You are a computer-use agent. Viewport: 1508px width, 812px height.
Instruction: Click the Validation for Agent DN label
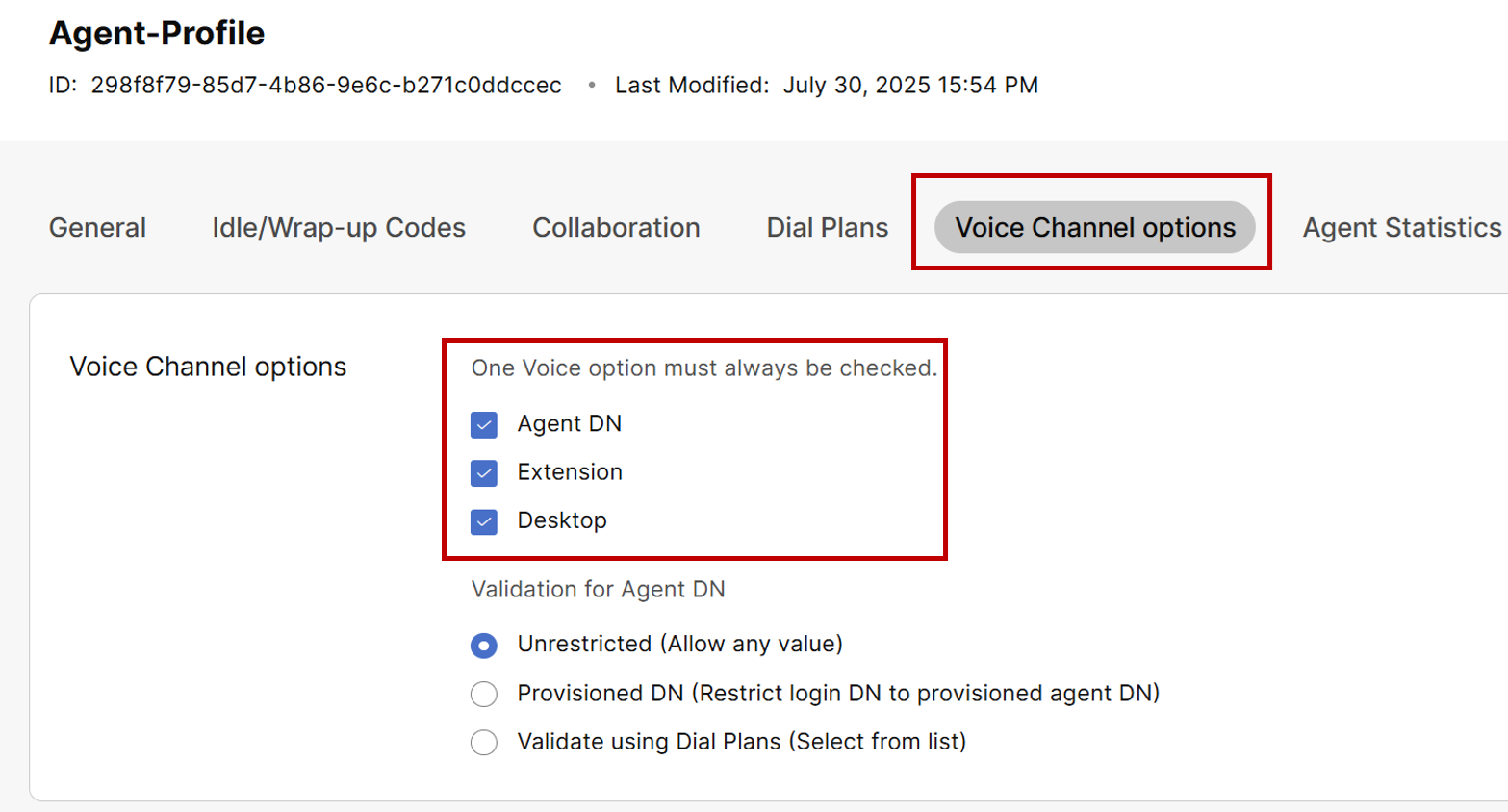(x=598, y=590)
